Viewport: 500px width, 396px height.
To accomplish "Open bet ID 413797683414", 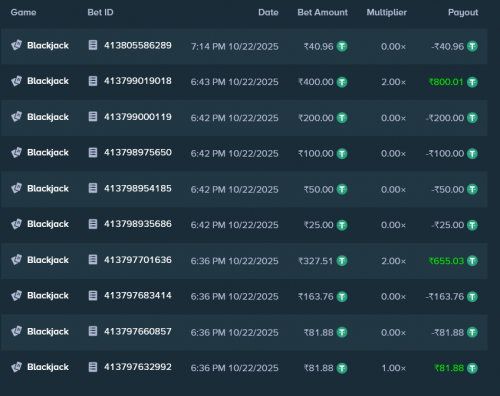I will 138,296.
